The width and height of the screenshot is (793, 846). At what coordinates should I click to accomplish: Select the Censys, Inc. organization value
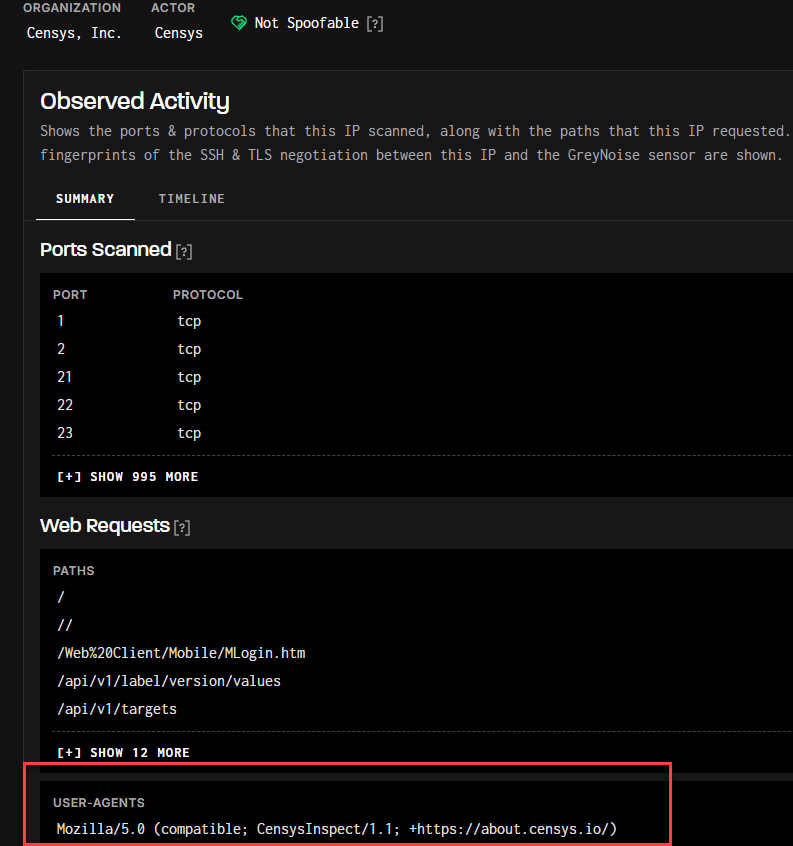coord(74,33)
